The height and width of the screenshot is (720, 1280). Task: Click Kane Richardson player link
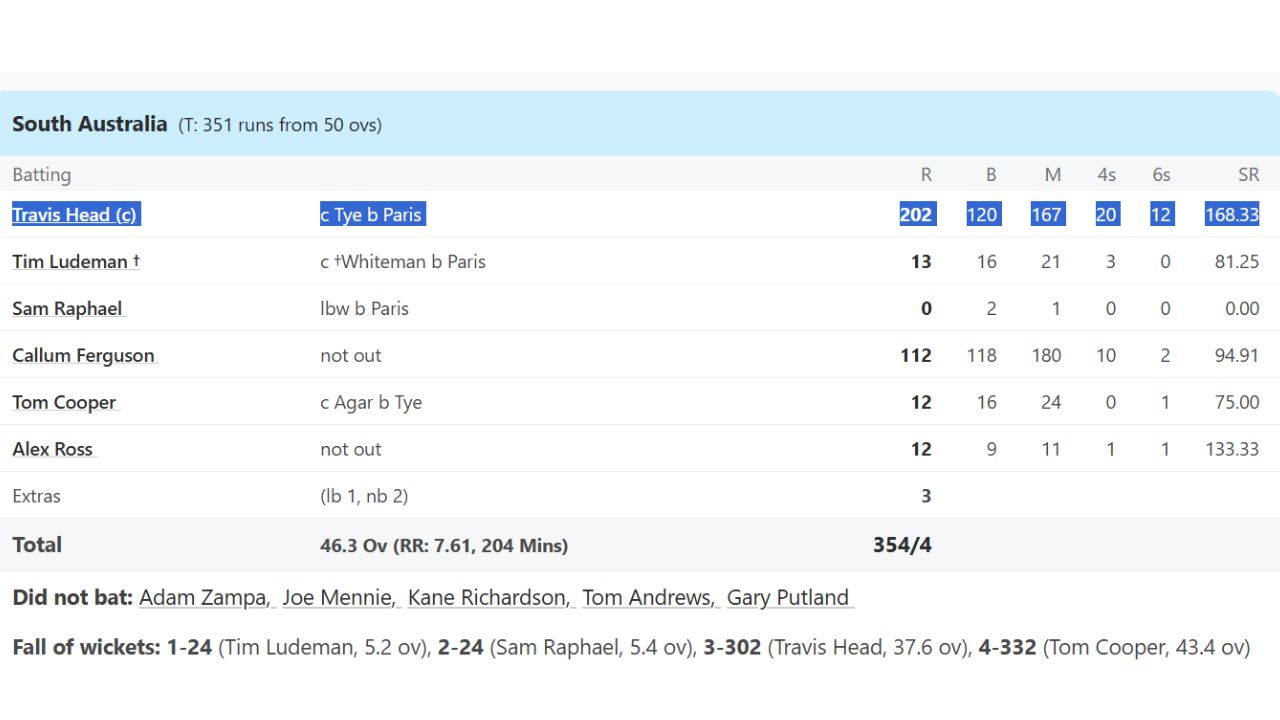(488, 598)
